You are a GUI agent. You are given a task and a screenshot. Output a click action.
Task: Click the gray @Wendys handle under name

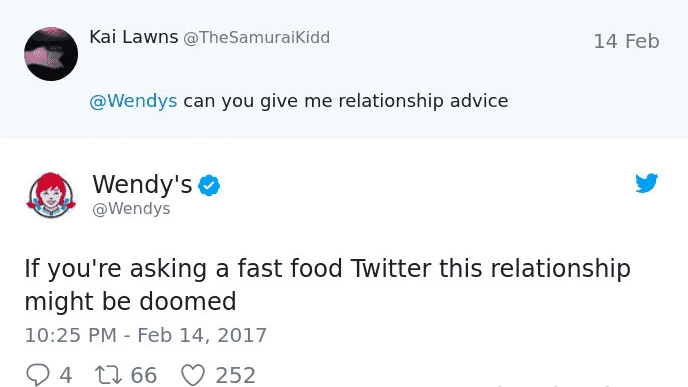(131, 208)
